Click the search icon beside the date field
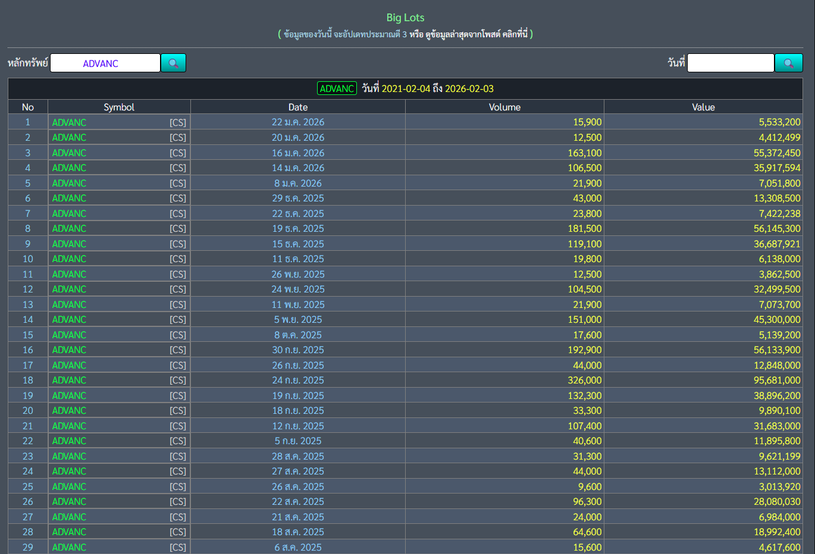 click(x=788, y=63)
